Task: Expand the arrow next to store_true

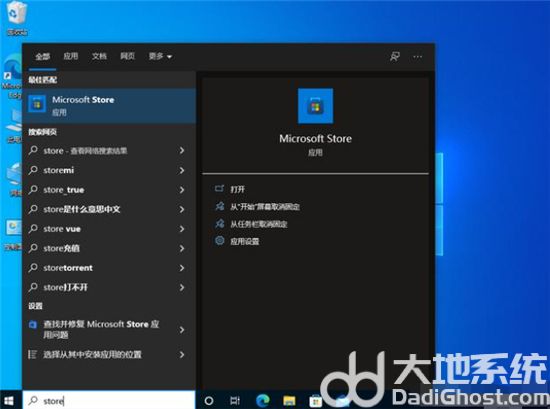Action: pos(182,190)
